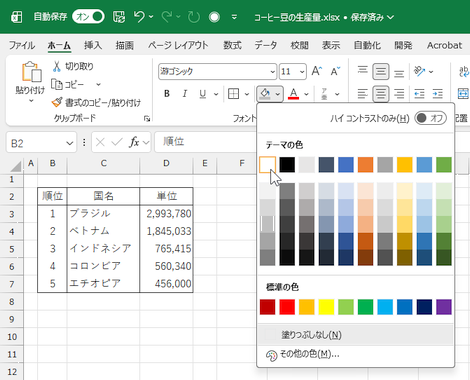Click the Undo arrow icon
Screen dimensions: 470x380
pos(139,17)
